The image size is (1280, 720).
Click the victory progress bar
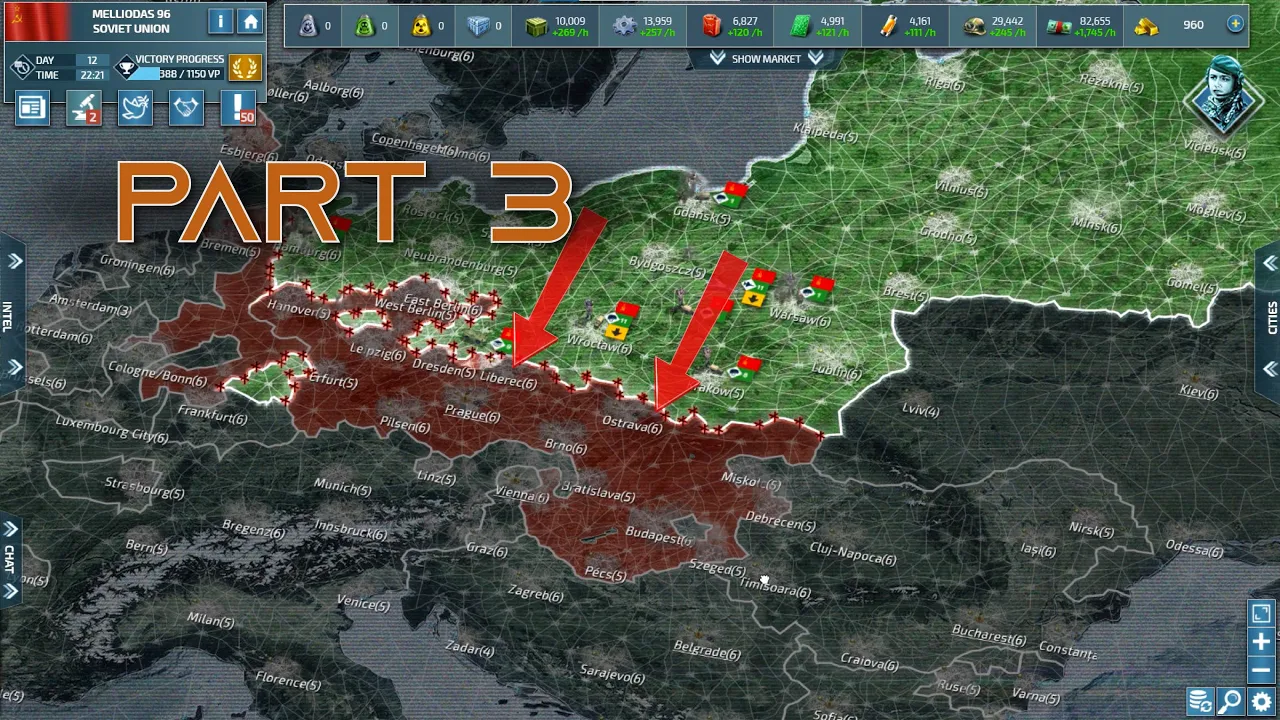pyautogui.click(x=179, y=74)
